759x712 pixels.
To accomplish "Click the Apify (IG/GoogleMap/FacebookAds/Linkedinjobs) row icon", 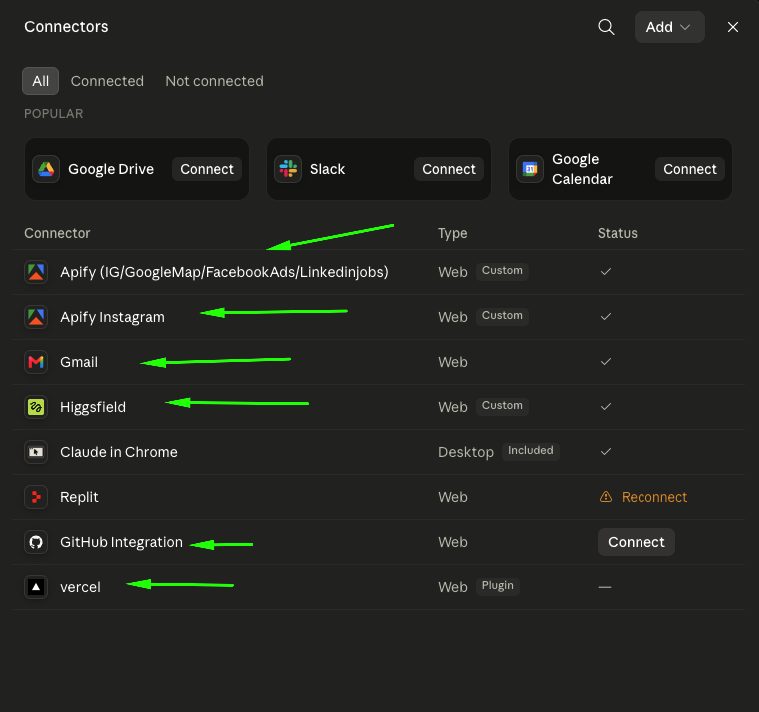I will pos(36,272).
